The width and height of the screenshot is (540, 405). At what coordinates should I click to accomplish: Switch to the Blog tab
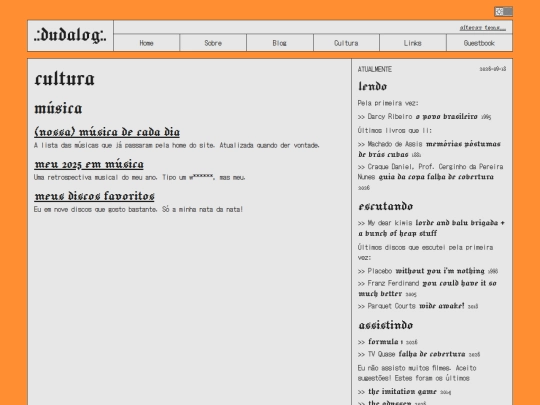point(280,43)
